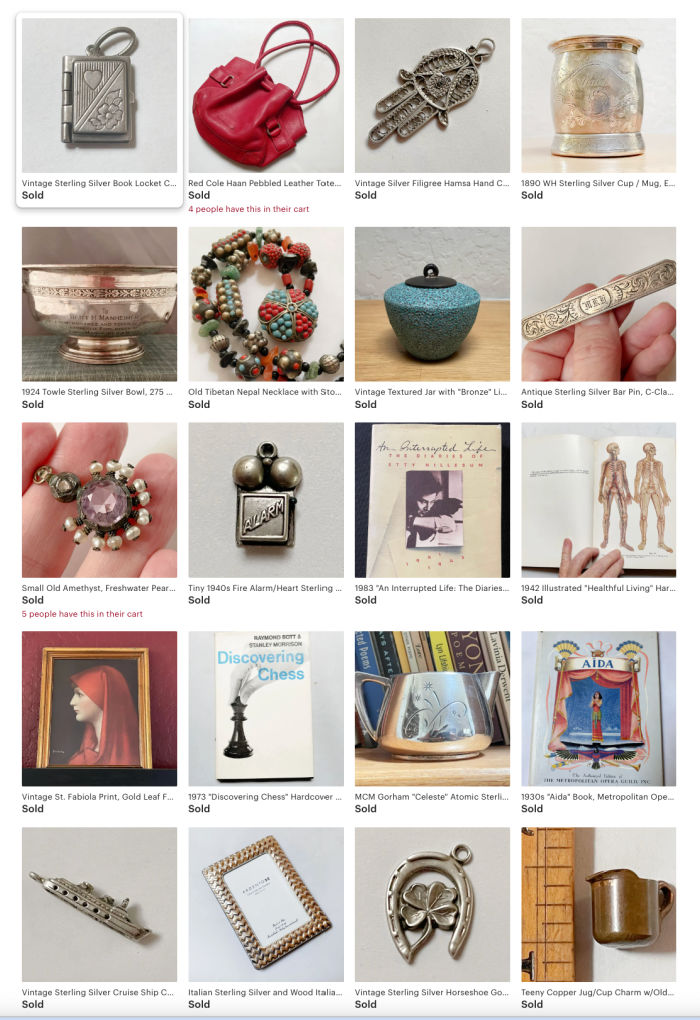
Task: Open the 1890 WH sterling silver cup image
Action: (x=599, y=95)
